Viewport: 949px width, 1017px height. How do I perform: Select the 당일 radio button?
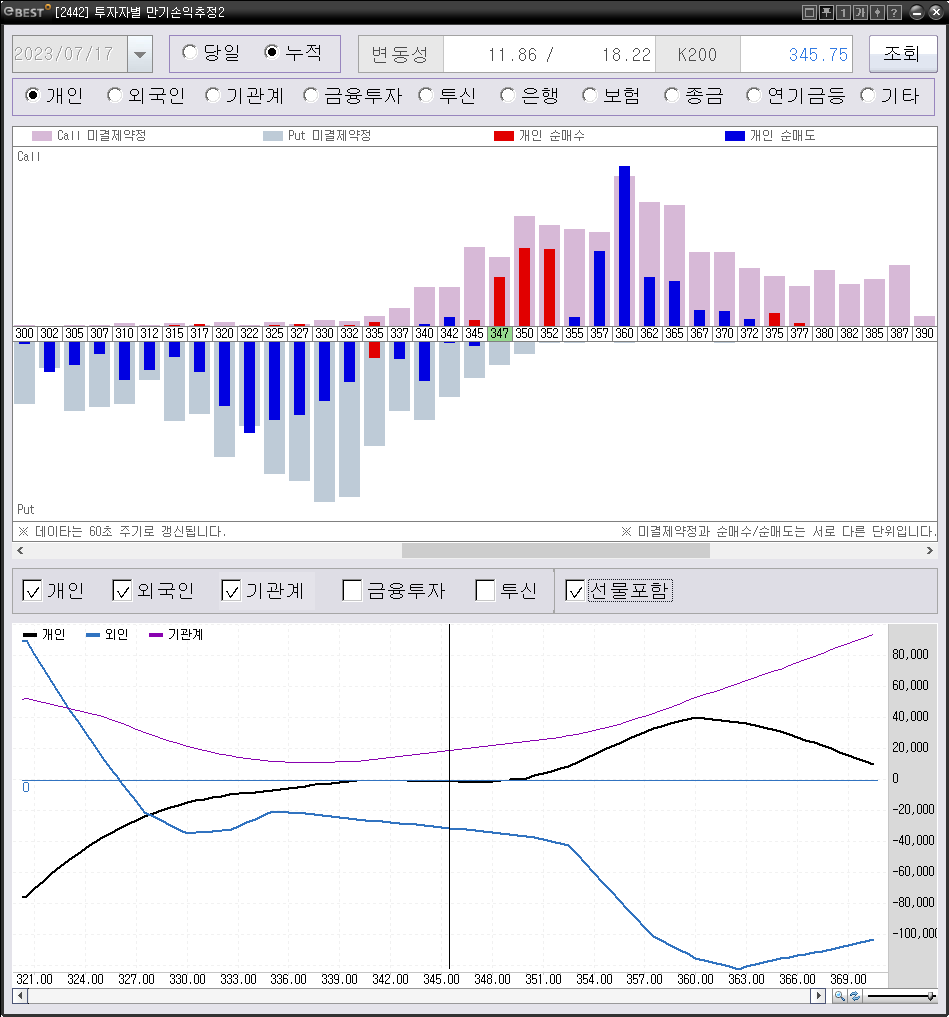click(x=189, y=52)
